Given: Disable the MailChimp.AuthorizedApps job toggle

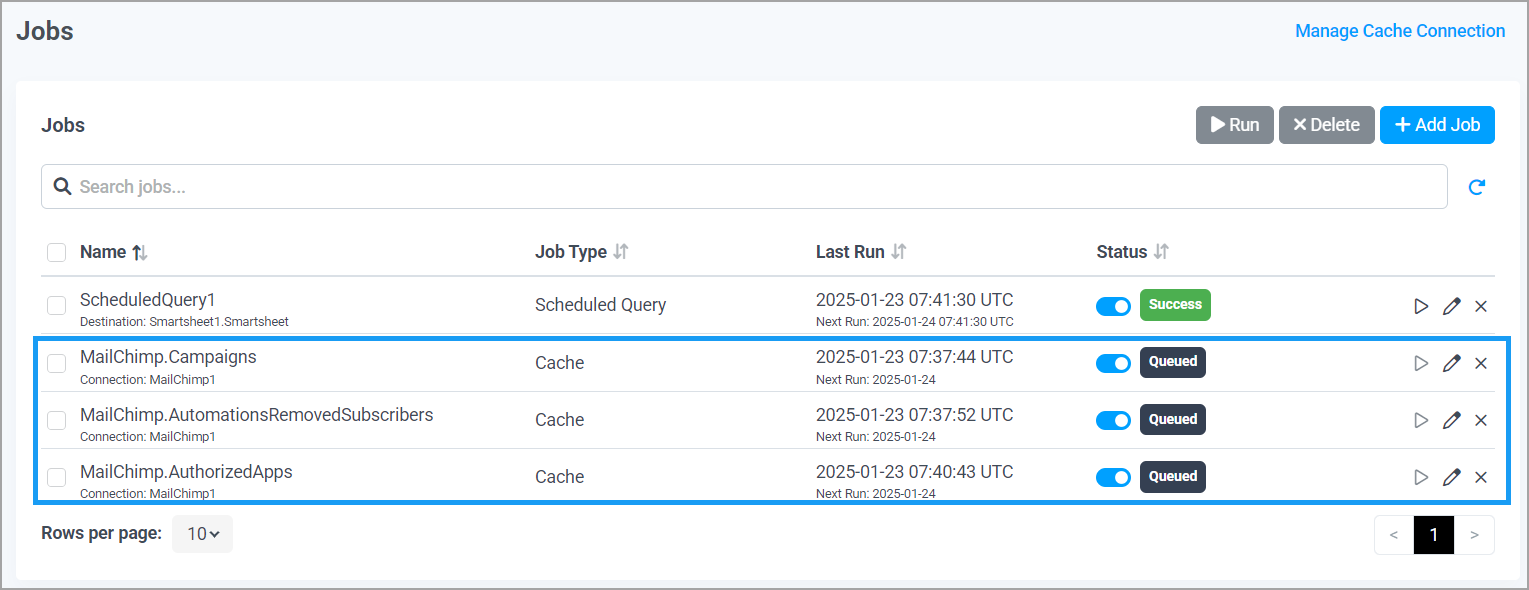Looking at the screenshot, I should [1113, 477].
